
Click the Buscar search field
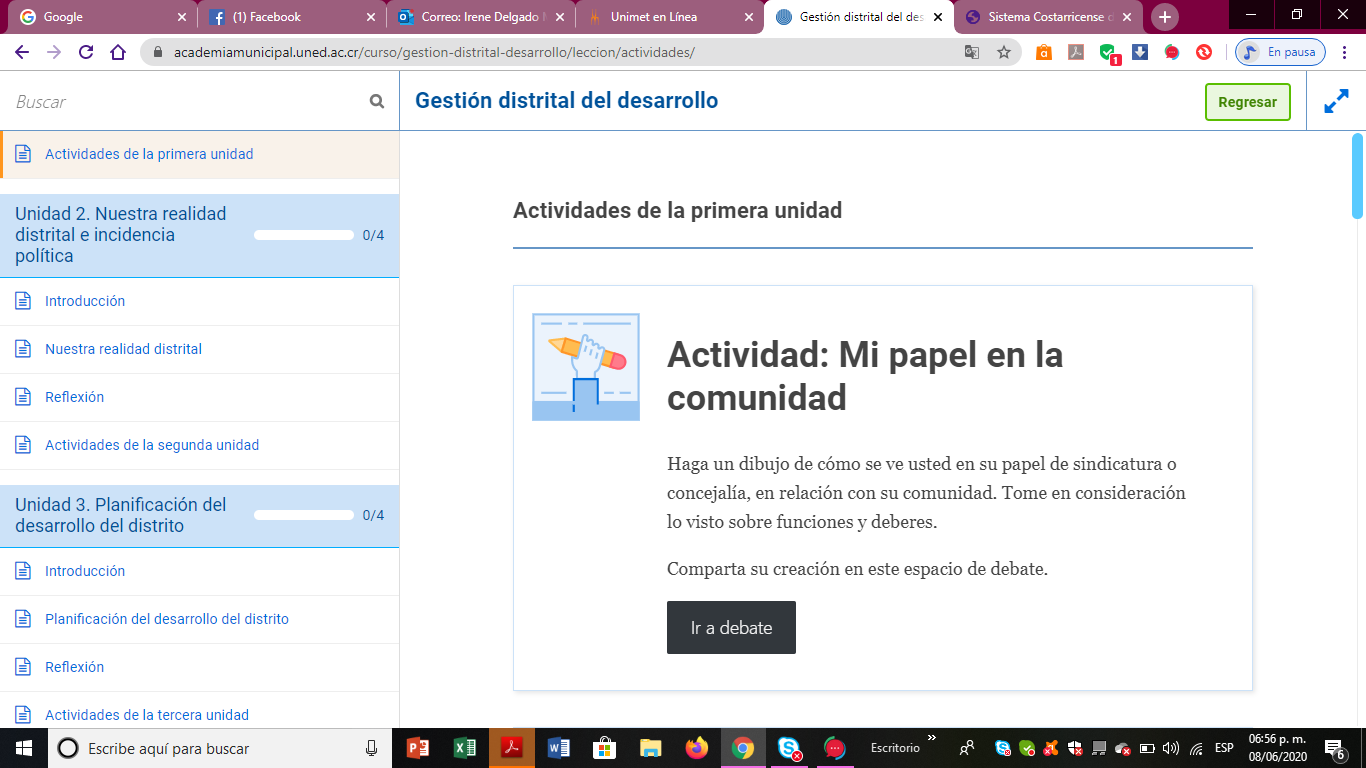pos(185,102)
